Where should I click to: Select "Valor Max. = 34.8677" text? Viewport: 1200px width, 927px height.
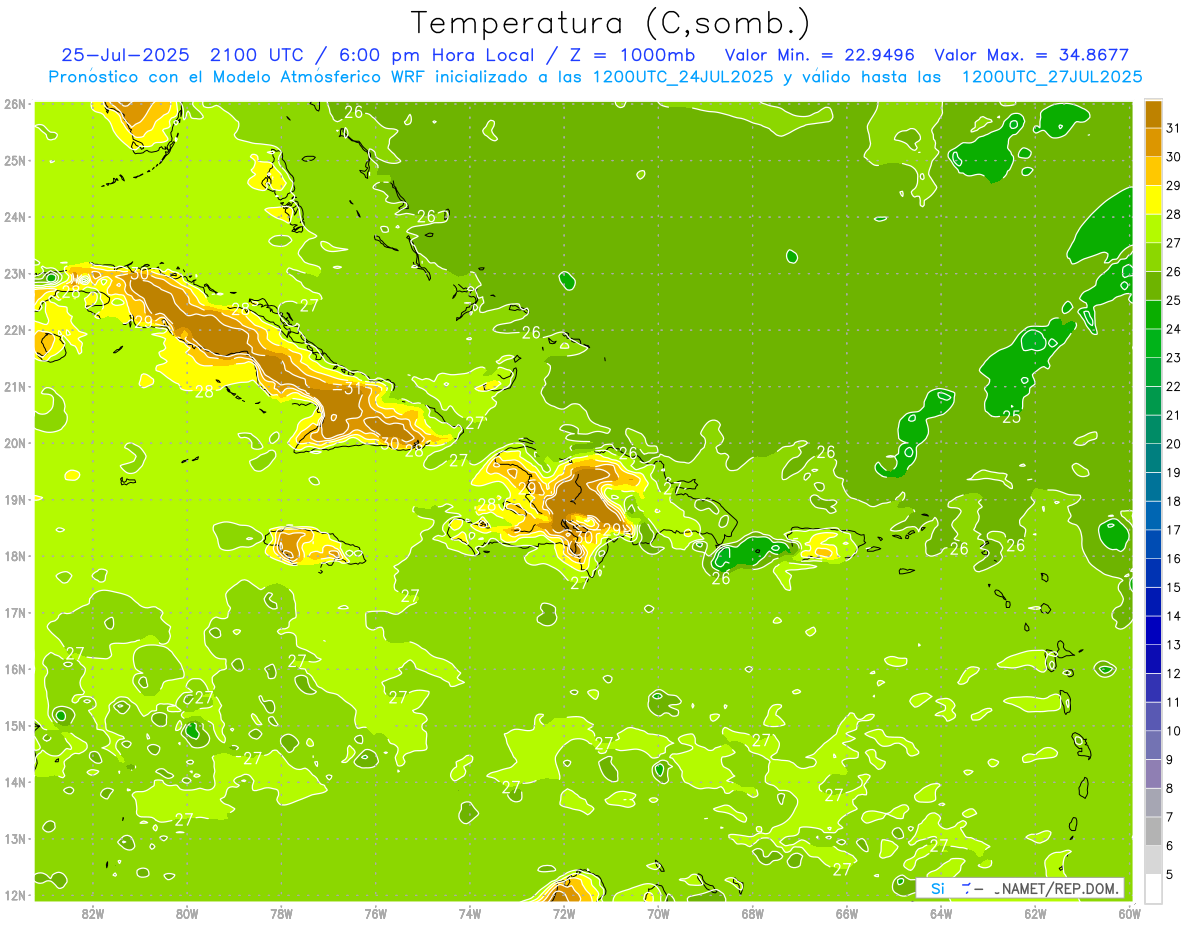click(1032, 55)
